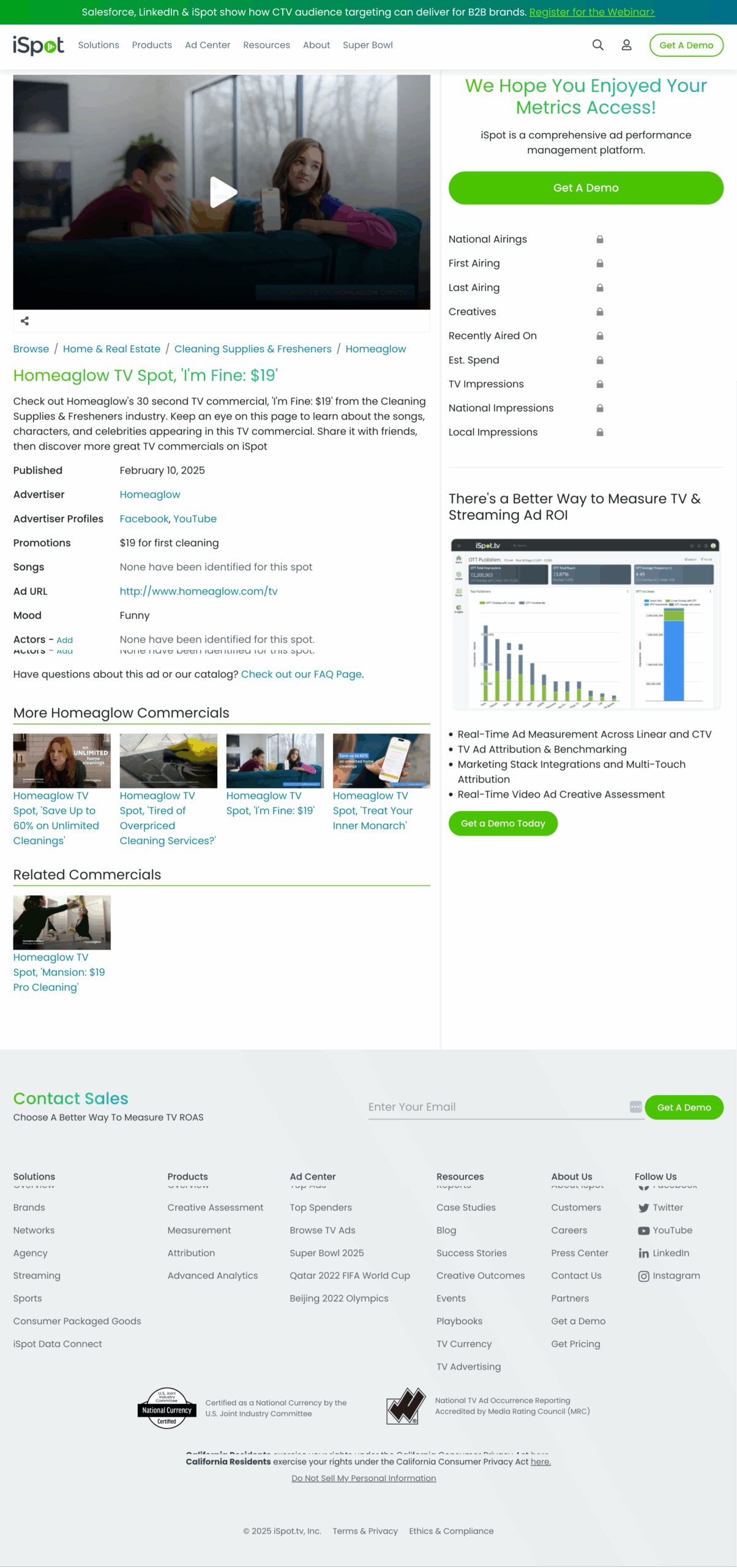Viewport: 737px width, 1568px height.
Task: Open Homeaglow advertiser link
Action: coord(150,495)
